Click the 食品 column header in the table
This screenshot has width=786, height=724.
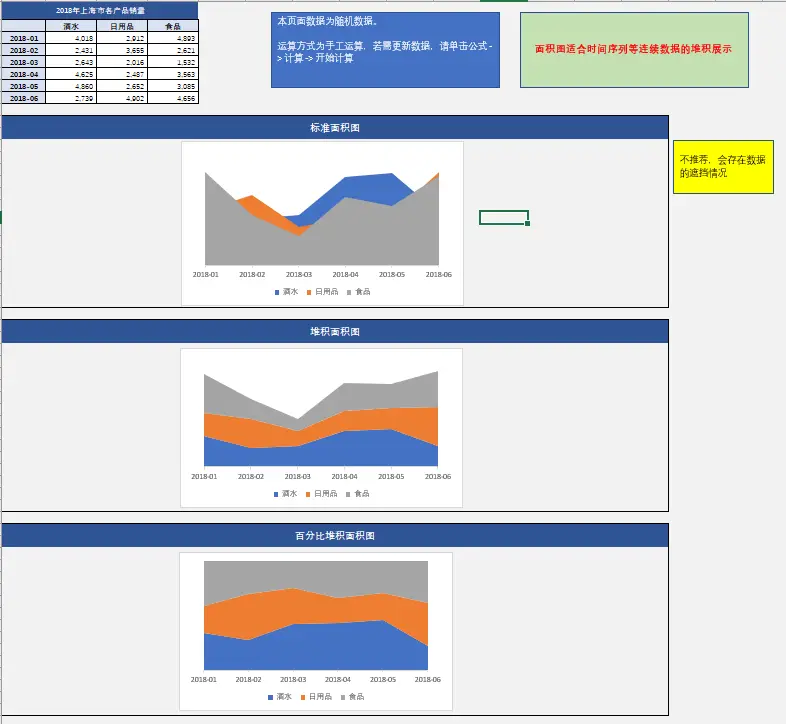pyautogui.click(x=173, y=26)
